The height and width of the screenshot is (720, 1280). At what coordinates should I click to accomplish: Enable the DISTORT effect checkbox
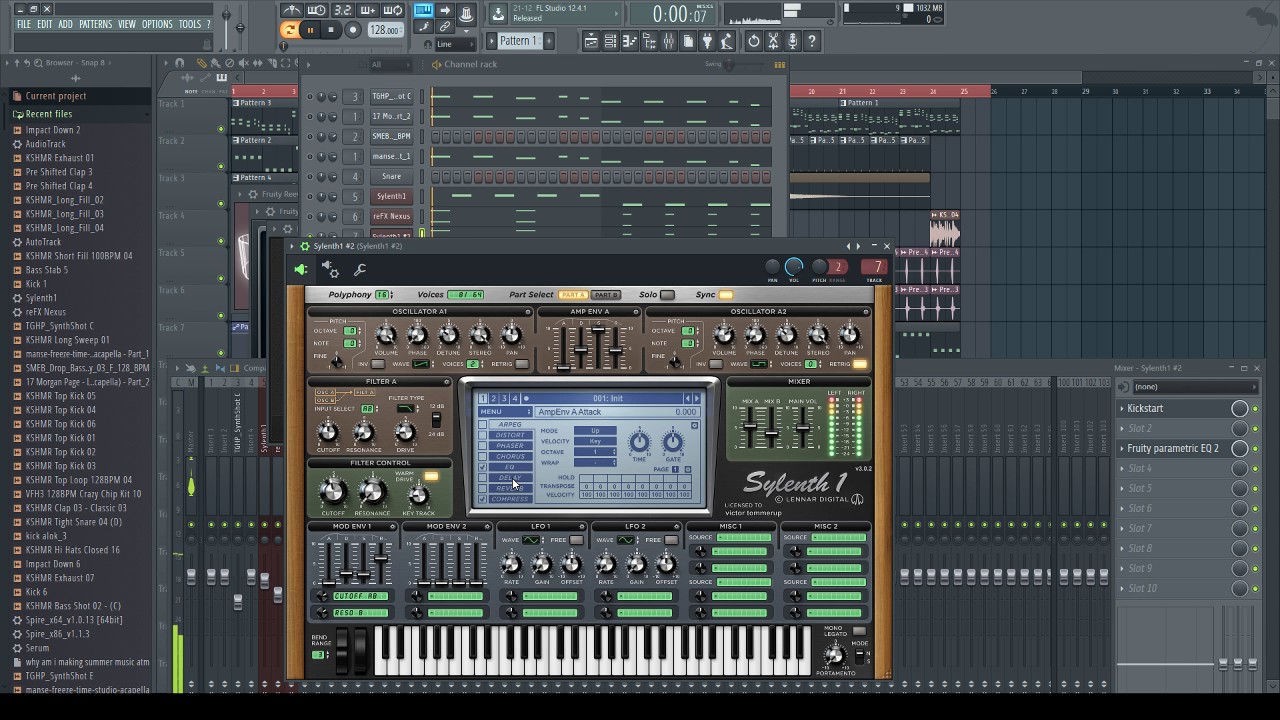tap(482, 436)
